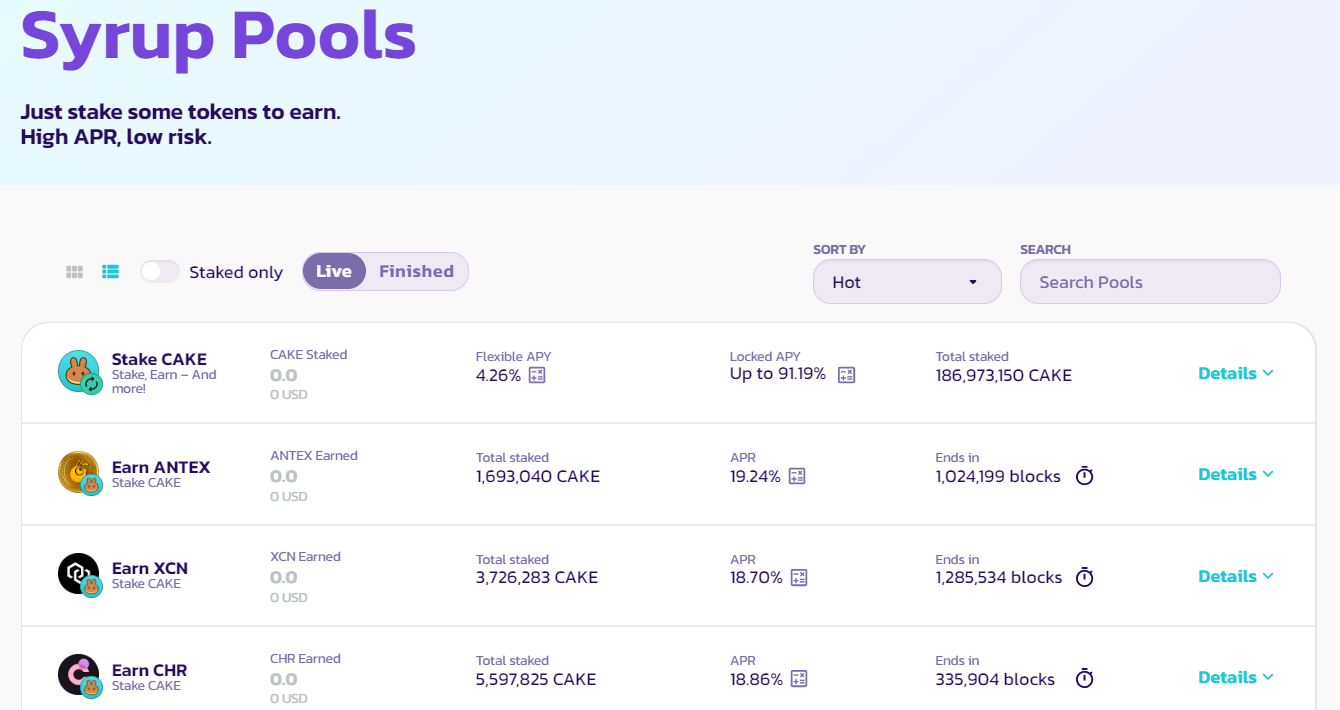Toggle the Staked only switch
Image resolution: width=1340 pixels, height=710 pixels.
160,272
